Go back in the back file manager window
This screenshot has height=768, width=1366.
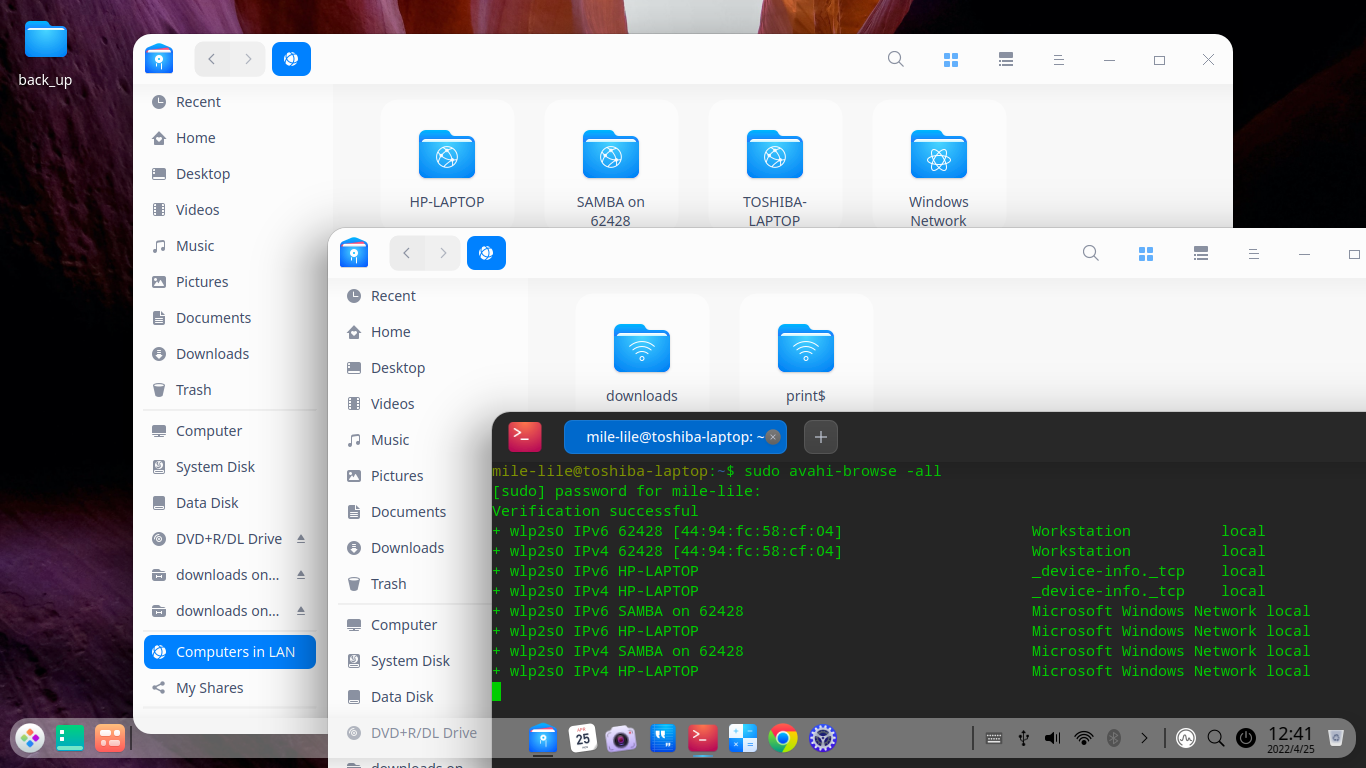coord(212,59)
